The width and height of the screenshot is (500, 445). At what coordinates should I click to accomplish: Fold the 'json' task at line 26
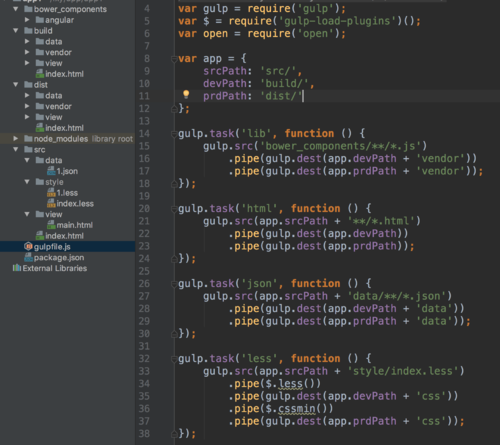174,284
